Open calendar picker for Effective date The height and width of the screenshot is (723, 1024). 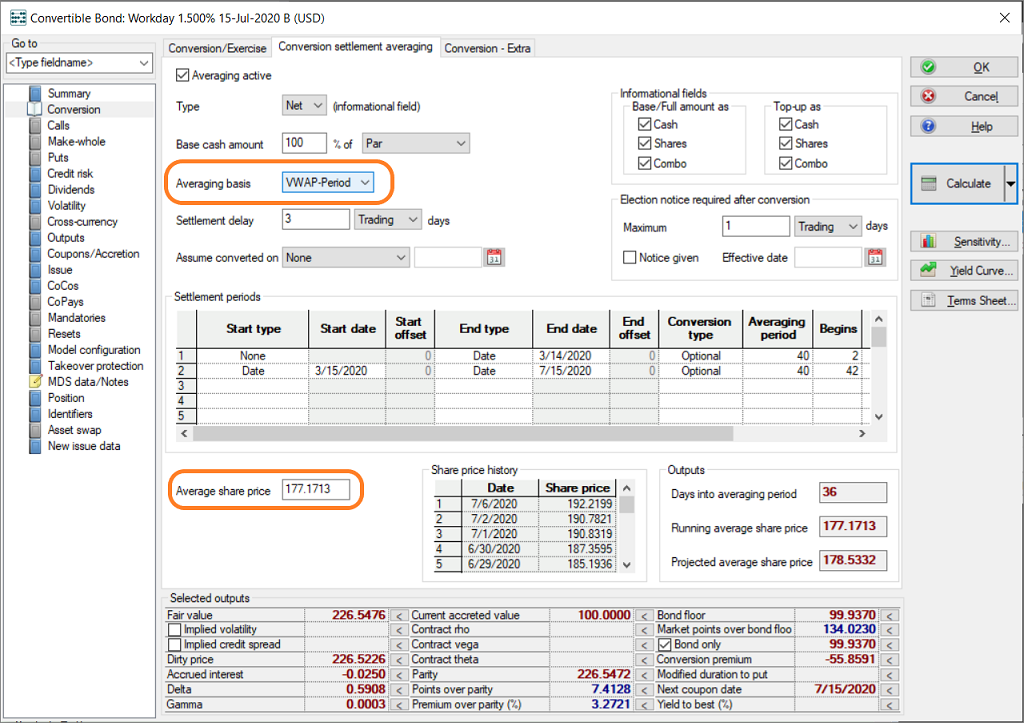pos(875,257)
